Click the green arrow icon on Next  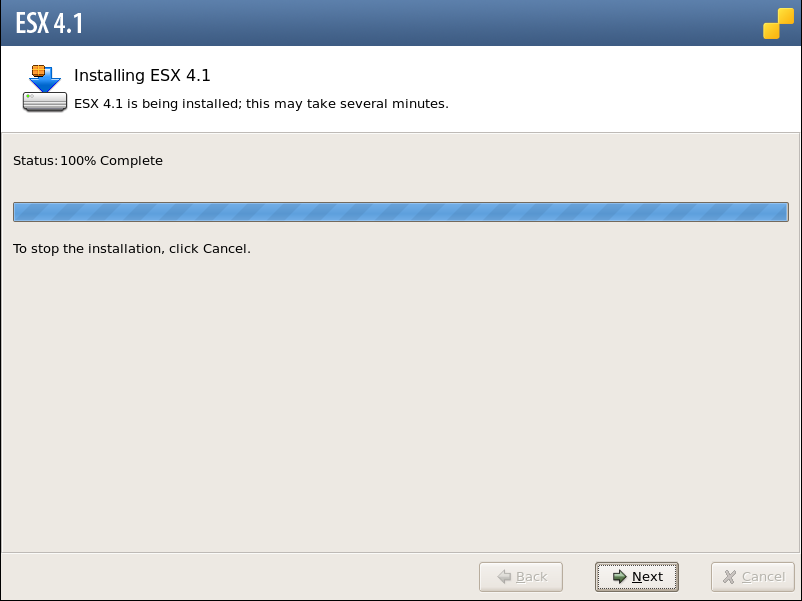coord(619,576)
